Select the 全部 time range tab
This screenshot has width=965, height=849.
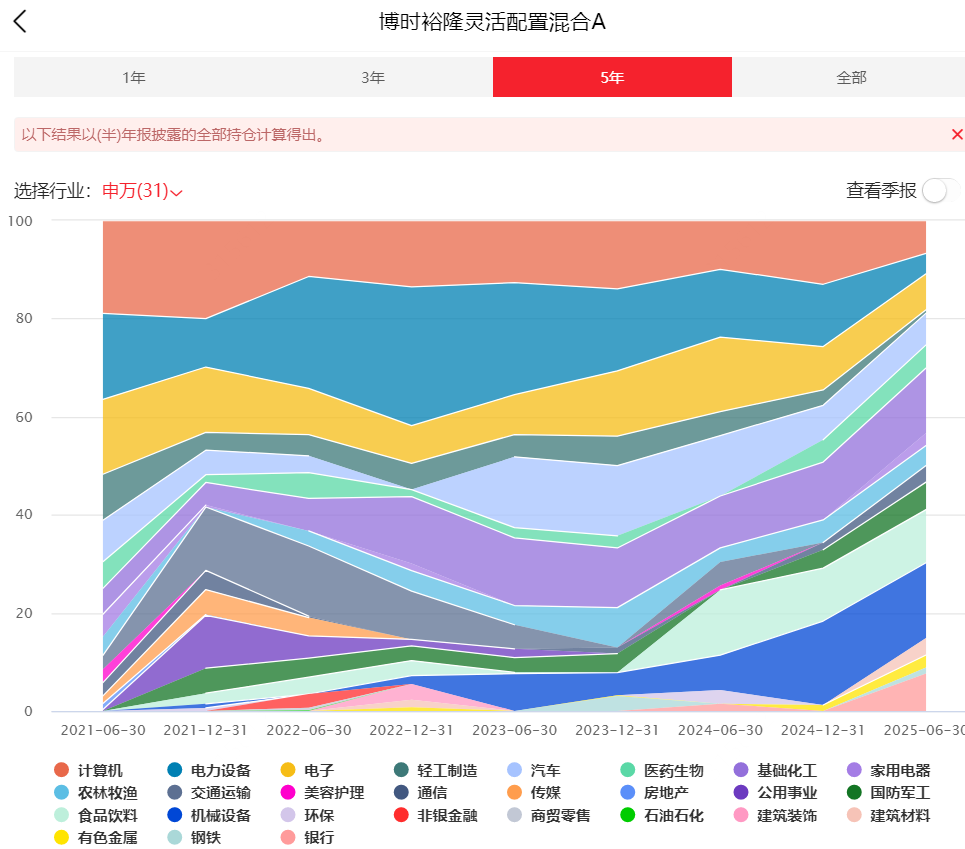click(851, 78)
